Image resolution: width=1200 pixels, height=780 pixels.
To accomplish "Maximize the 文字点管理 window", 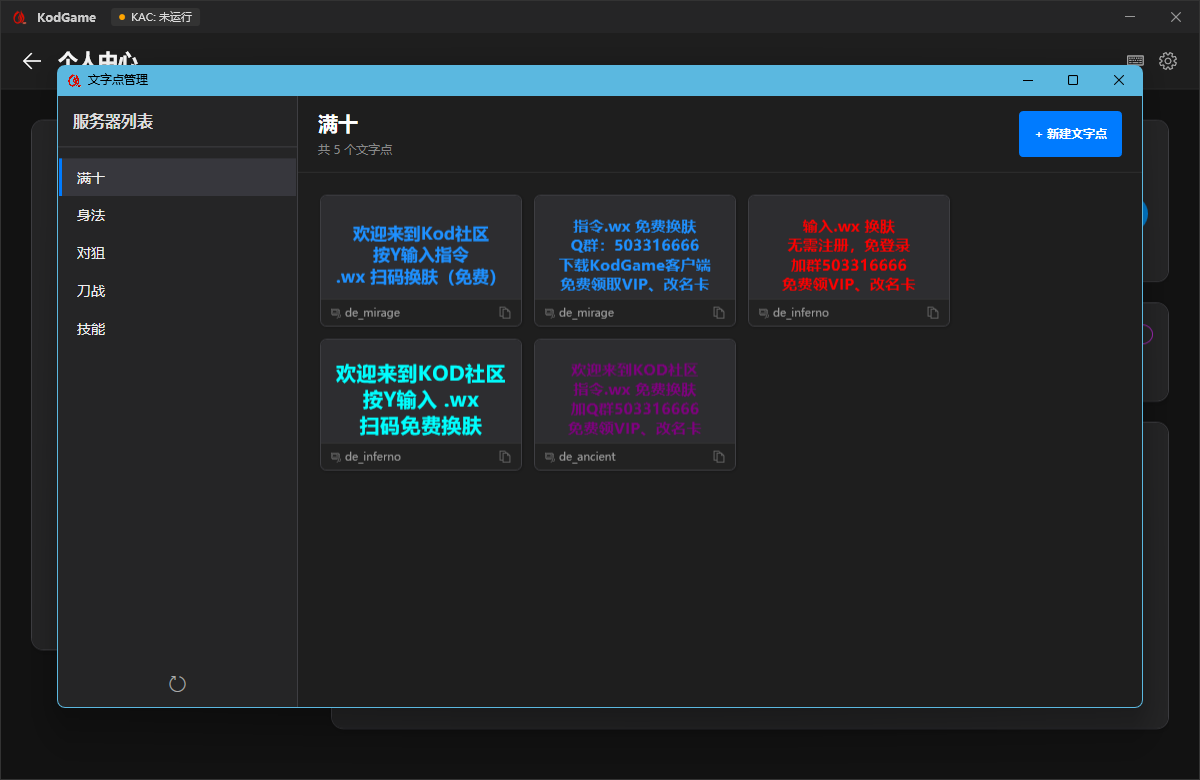I will 1073,80.
